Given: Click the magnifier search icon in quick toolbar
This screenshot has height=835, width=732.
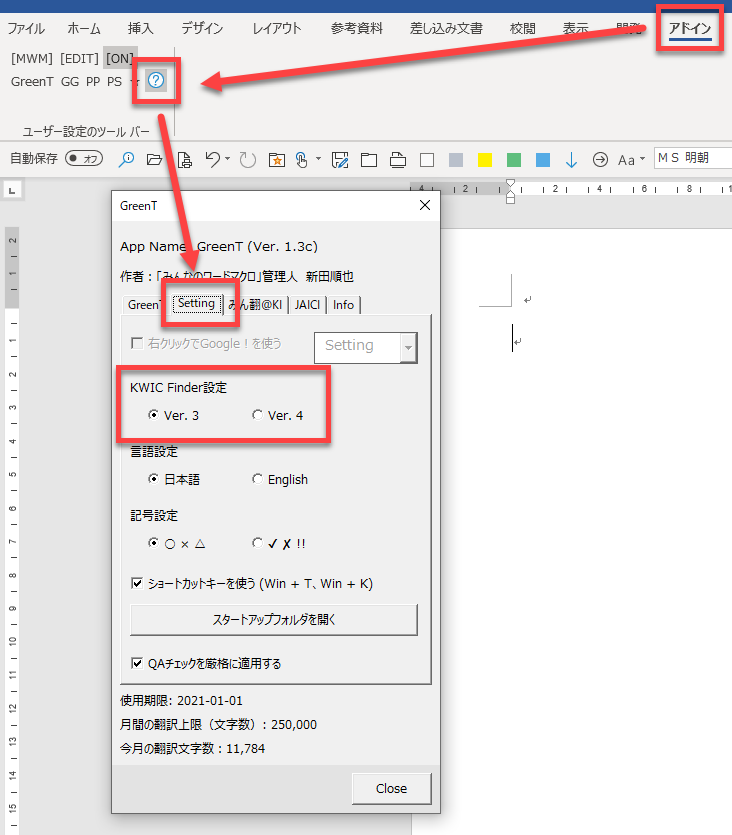Looking at the screenshot, I should point(127,159).
